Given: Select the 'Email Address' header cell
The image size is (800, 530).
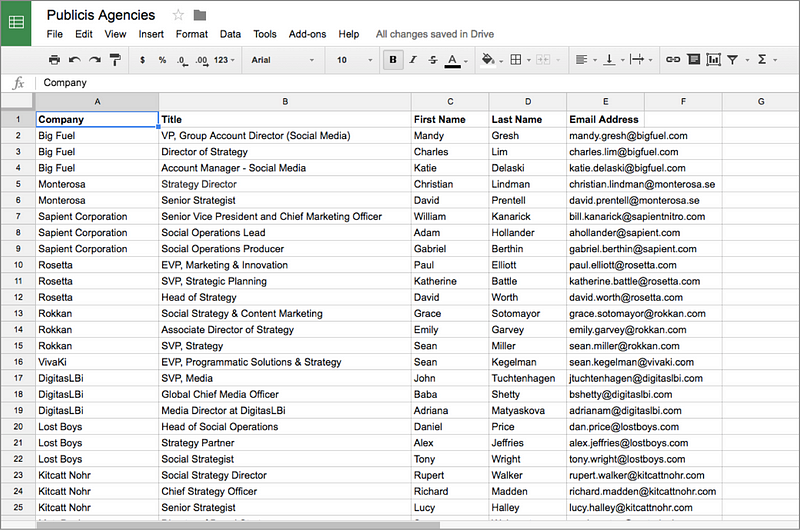Looking at the screenshot, I should [x=605, y=119].
